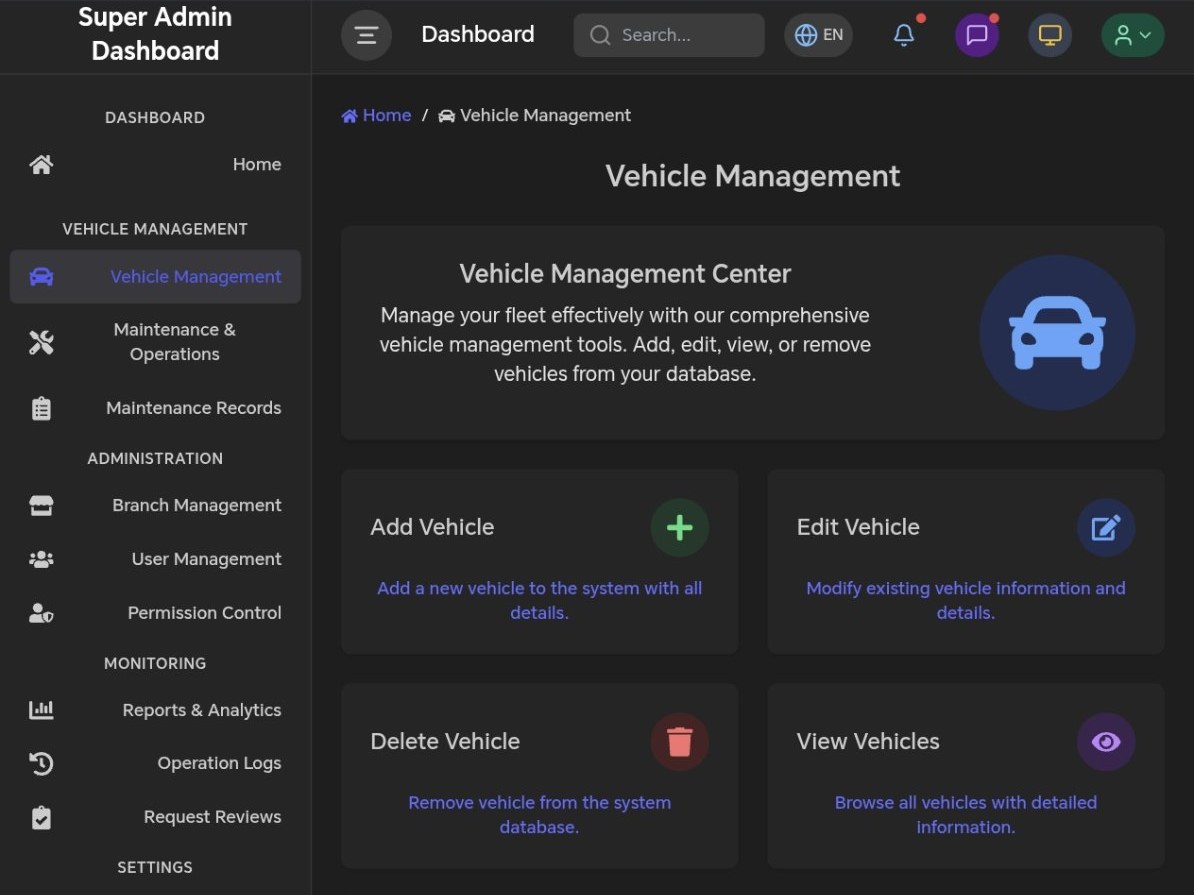
Task: Click the yellow monitor display icon
Action: click(x=1050, y=35)
